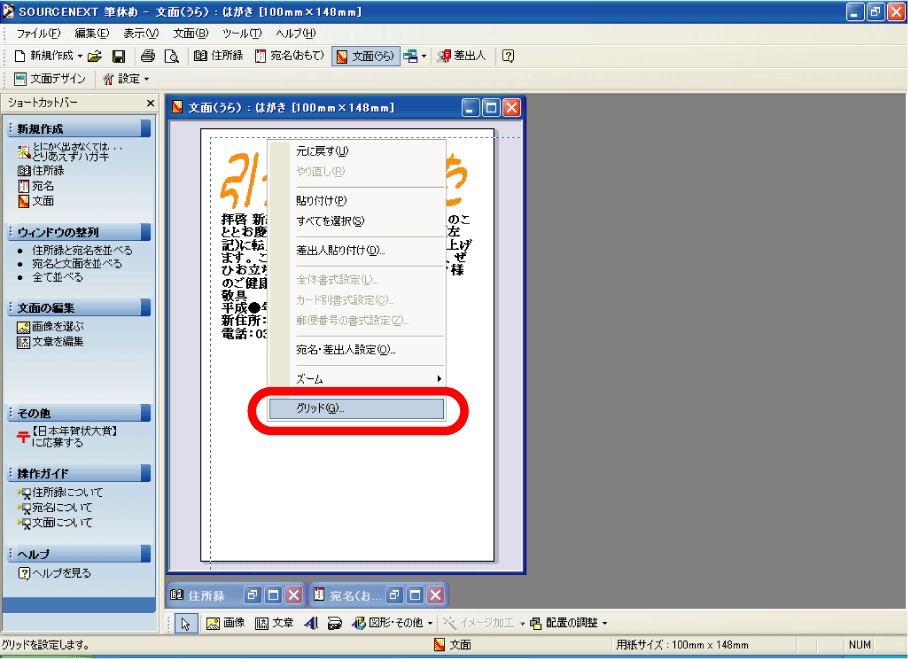Click 全て並べる
908x659 pixels.
point(57,277)
